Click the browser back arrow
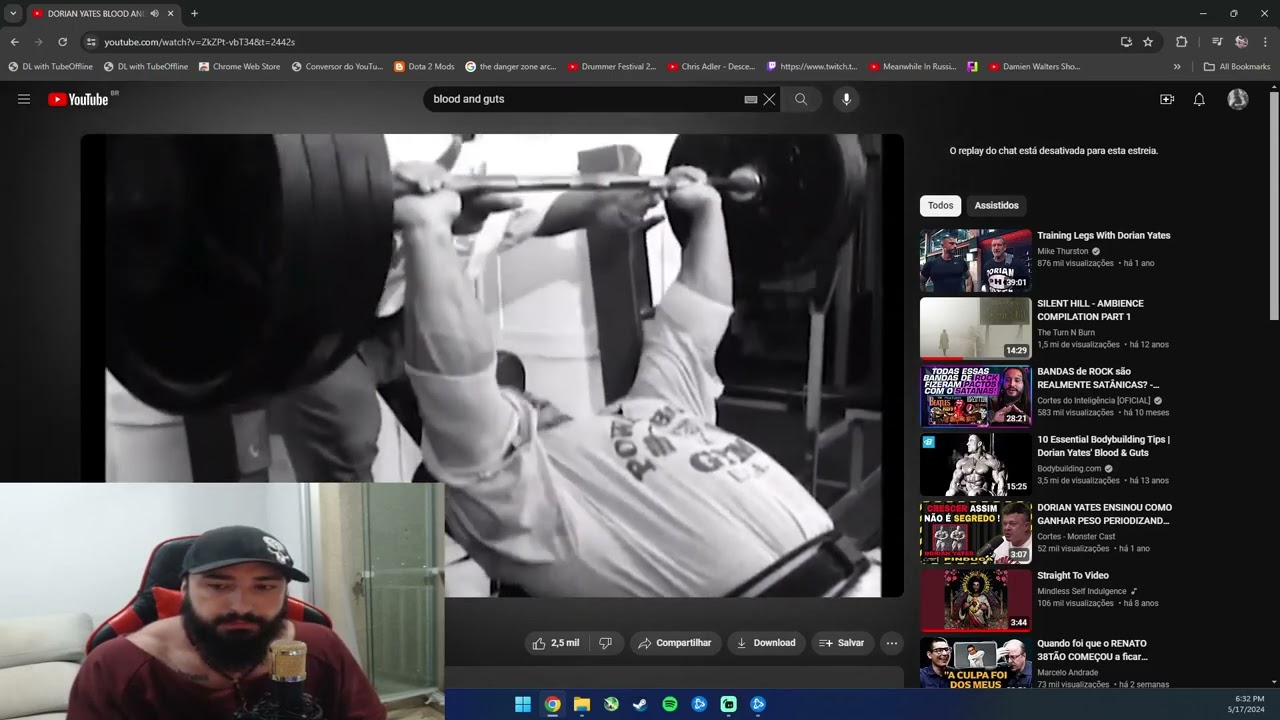This screenshot has width=1280, height=720. click(14, 42)
